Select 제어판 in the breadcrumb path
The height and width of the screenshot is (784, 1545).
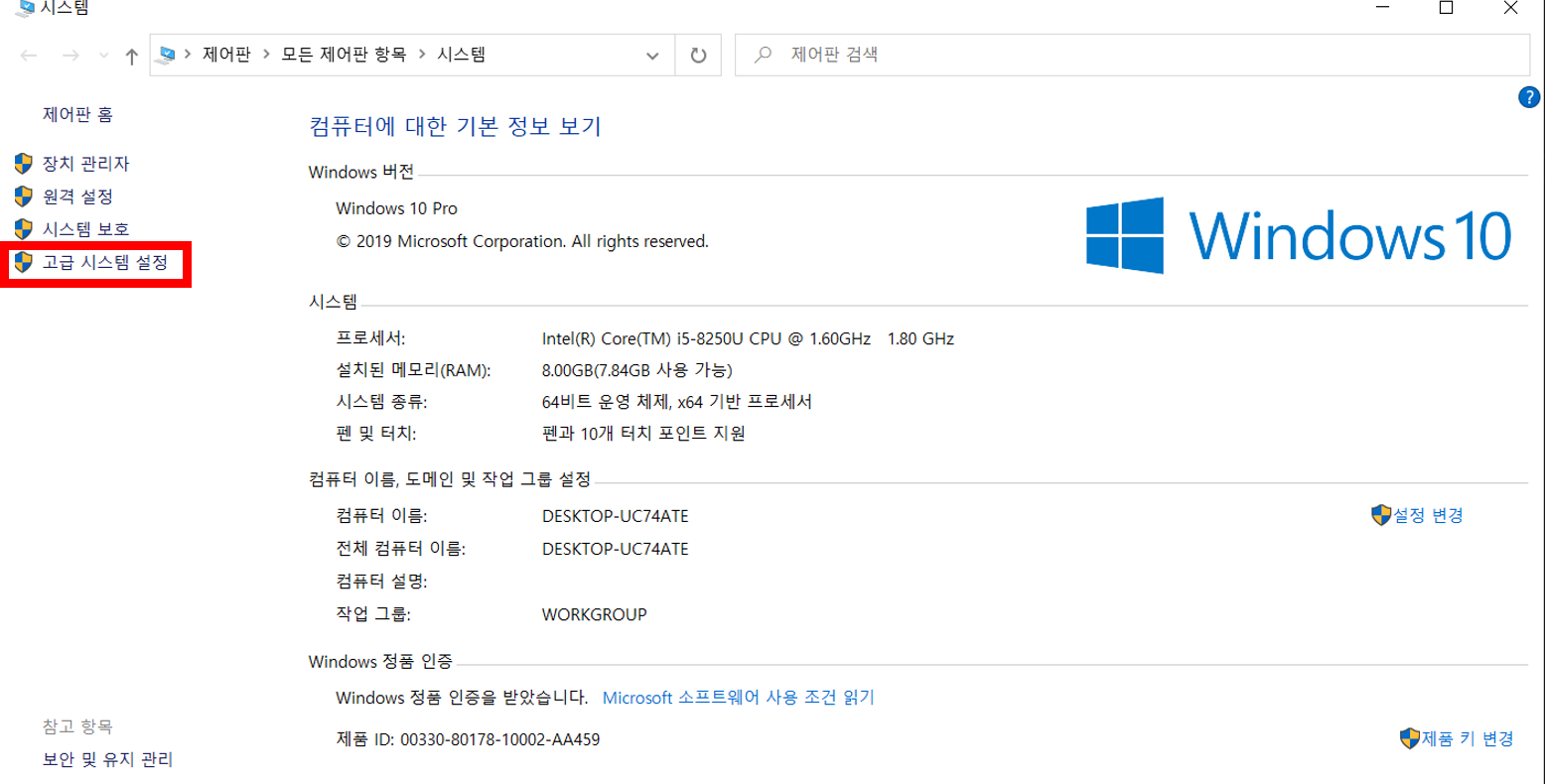(225, 55)
